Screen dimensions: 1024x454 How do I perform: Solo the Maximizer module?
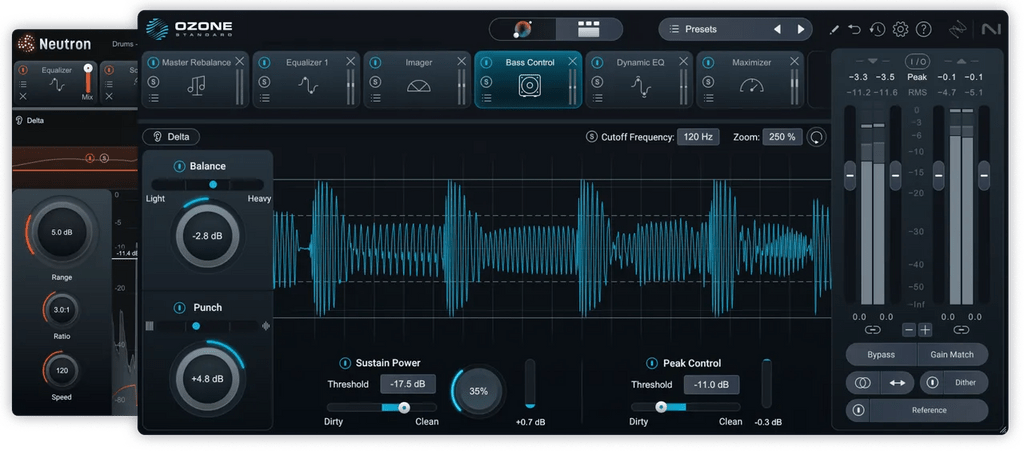pos(709,82)
